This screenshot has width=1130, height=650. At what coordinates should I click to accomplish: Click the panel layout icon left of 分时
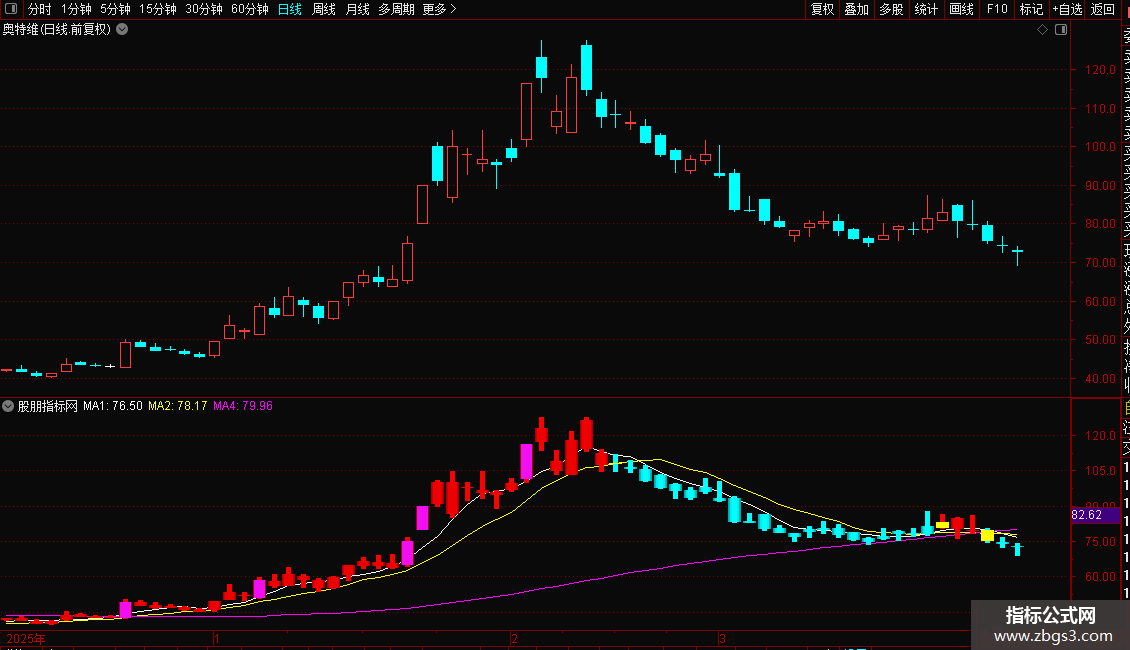point(11,9)
